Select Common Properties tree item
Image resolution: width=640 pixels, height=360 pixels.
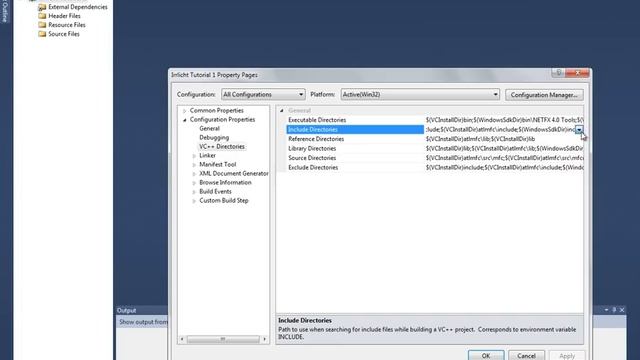[x=216, y=111]
